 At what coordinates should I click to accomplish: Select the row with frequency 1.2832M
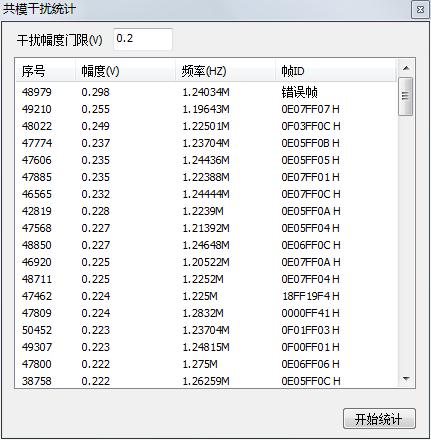pyautogui.click(x=206, y=313)
